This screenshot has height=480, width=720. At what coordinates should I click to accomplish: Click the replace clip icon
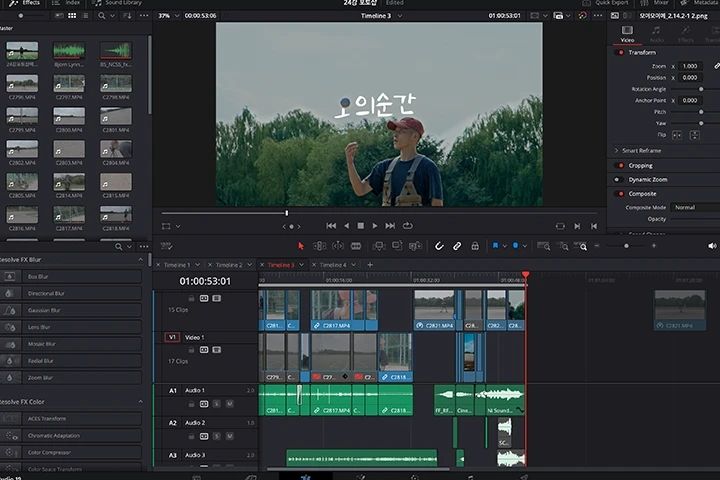pos(416,246)
